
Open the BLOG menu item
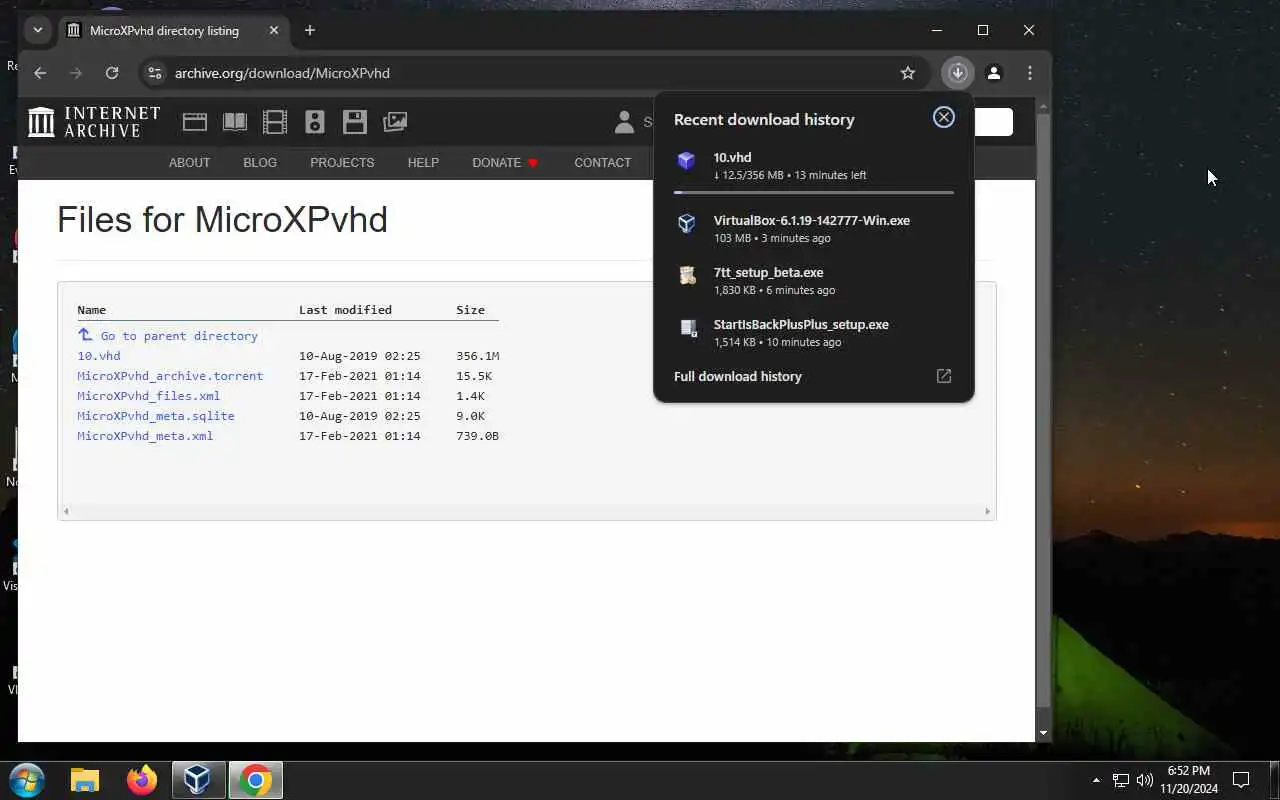click(260, 162)
